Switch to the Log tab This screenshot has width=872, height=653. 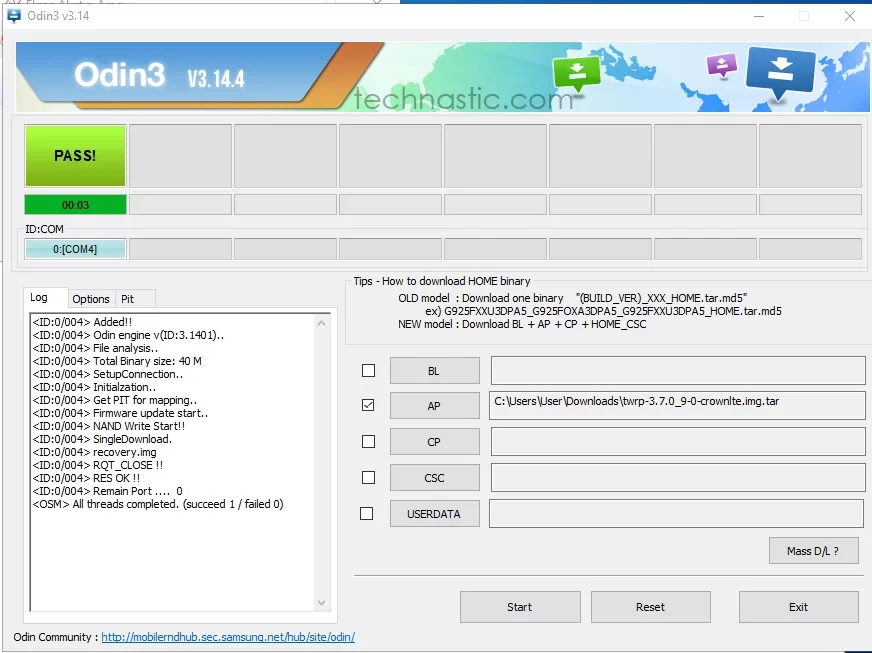[45, 298]
